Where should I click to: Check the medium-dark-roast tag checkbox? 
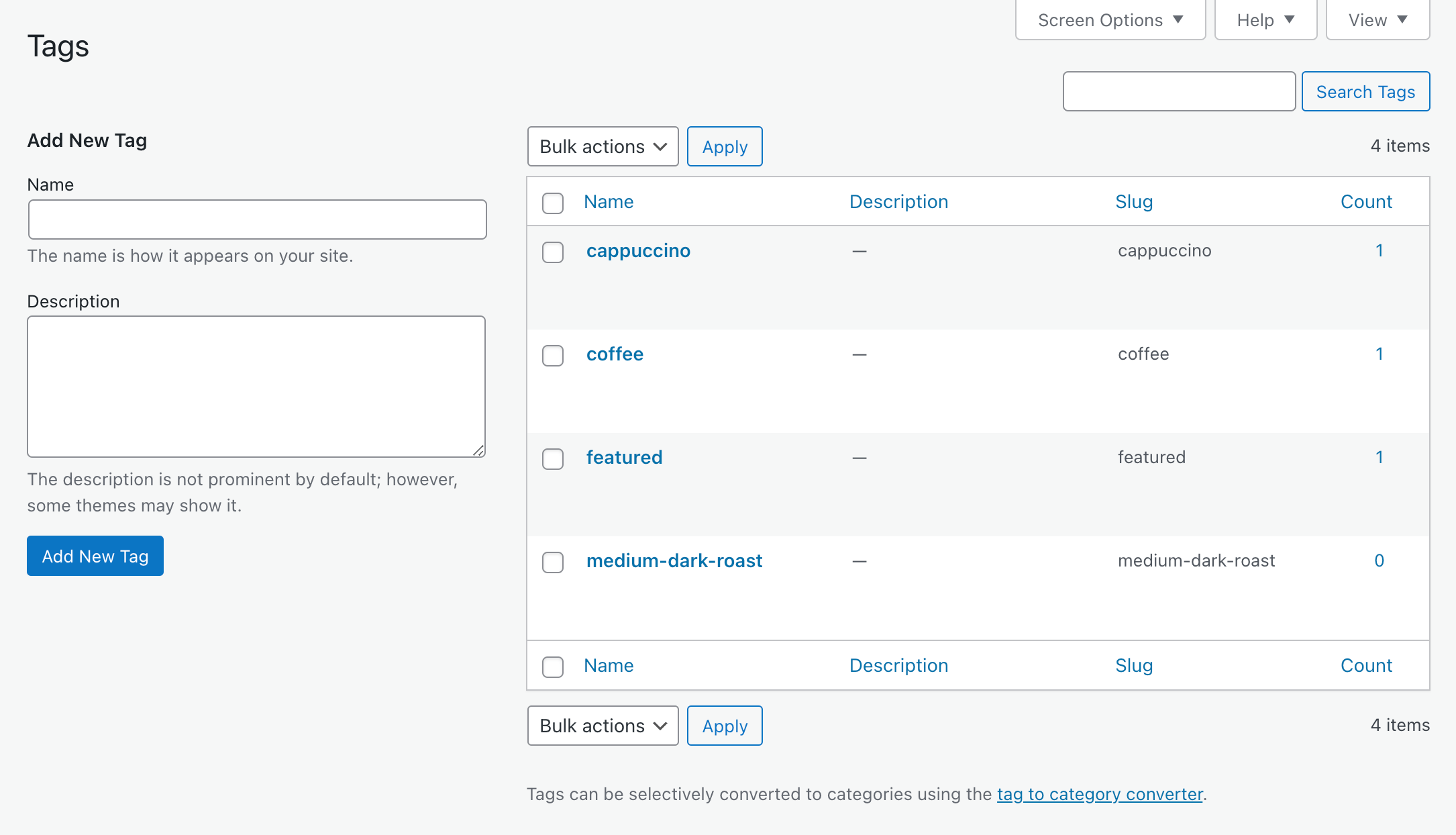[553, 562]
